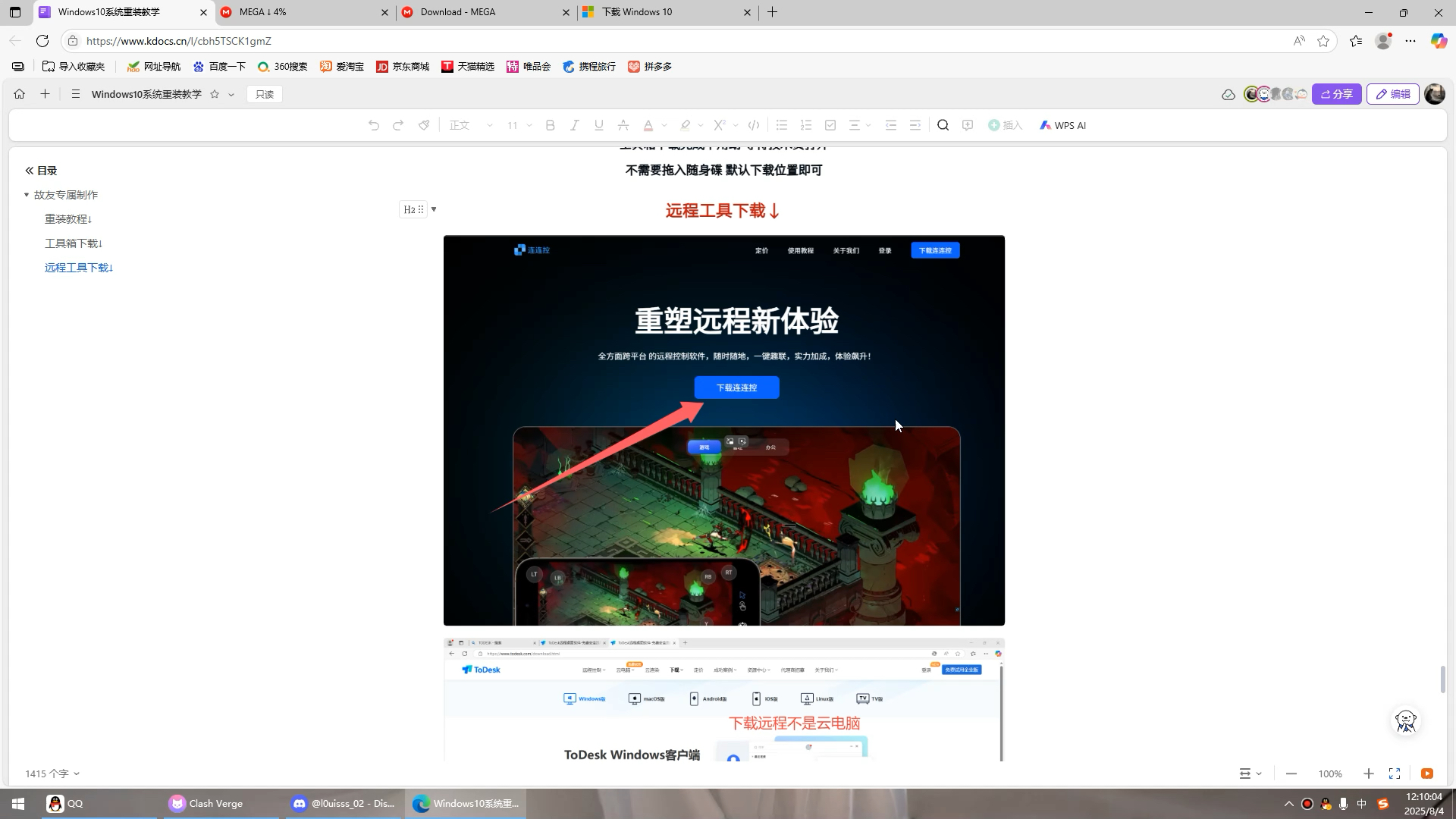Insert inline code block icon
This screenshot has width=1456, height=819.
click(x=754, y=125)
